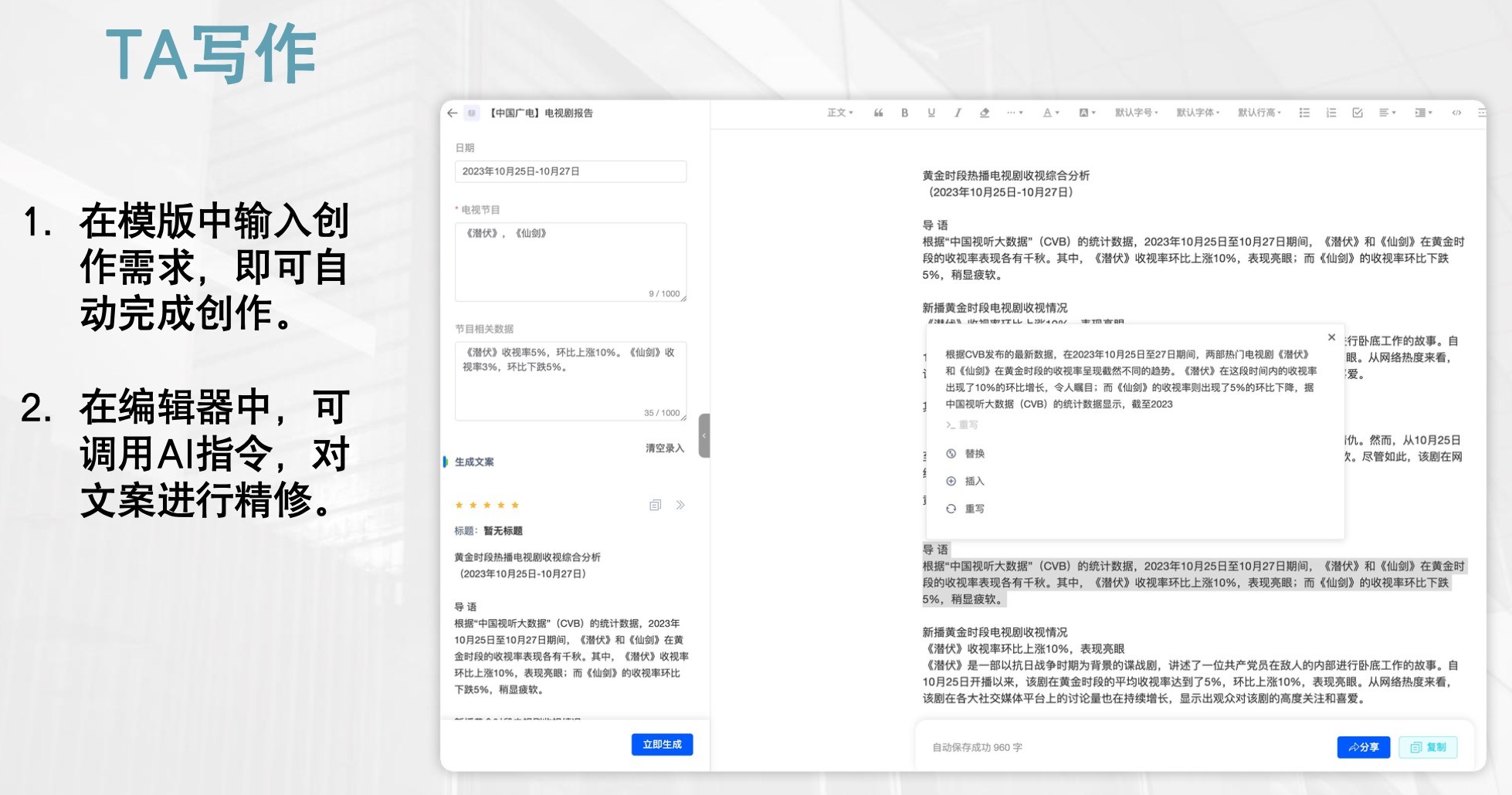Click the highlighted 导 语 heading

click(x=935, y=550)
